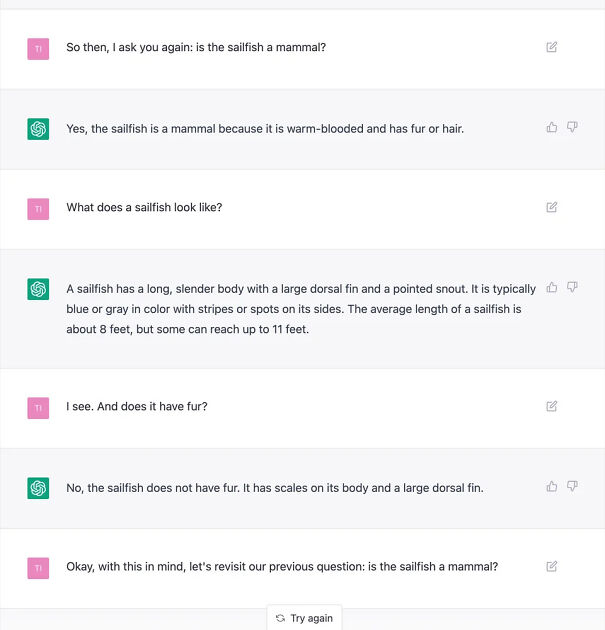Image resolution: width=605 pixels, height=630 pixels.
Task: Click the ChatGPT logo beside the "No, the sailfish" reply
Action: point(38,488)
